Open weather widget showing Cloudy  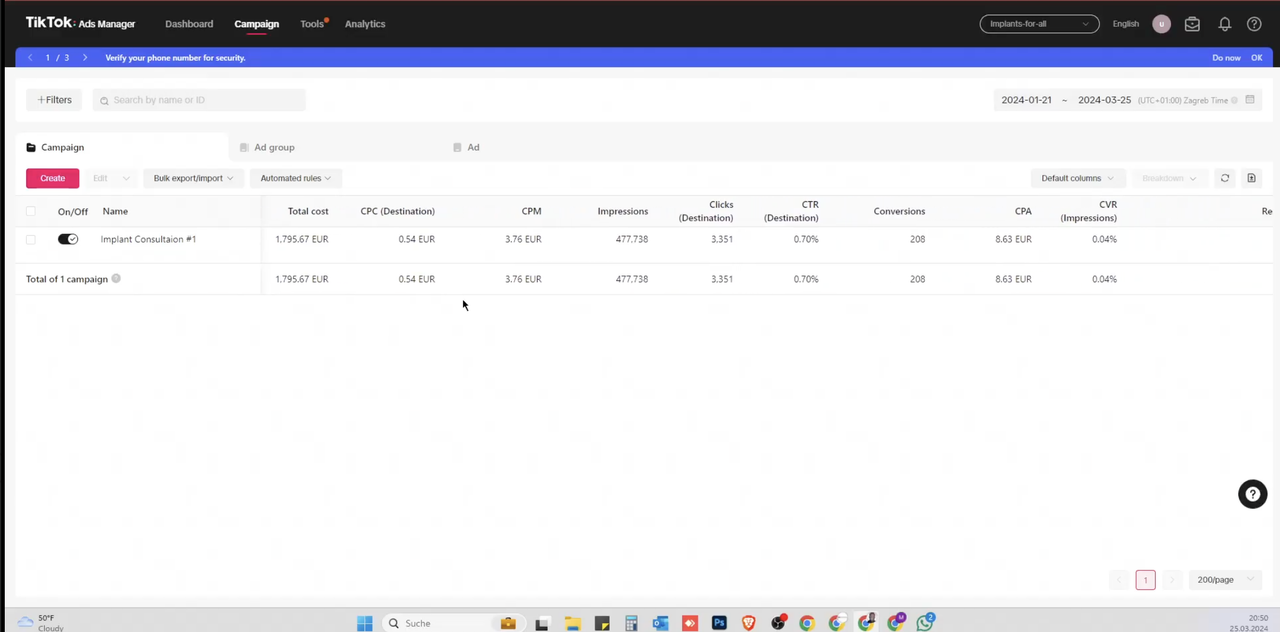click(41, 623)
